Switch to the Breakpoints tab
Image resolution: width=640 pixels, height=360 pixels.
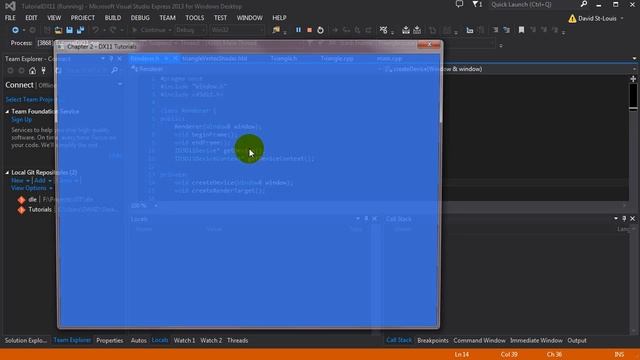point(433,340)
